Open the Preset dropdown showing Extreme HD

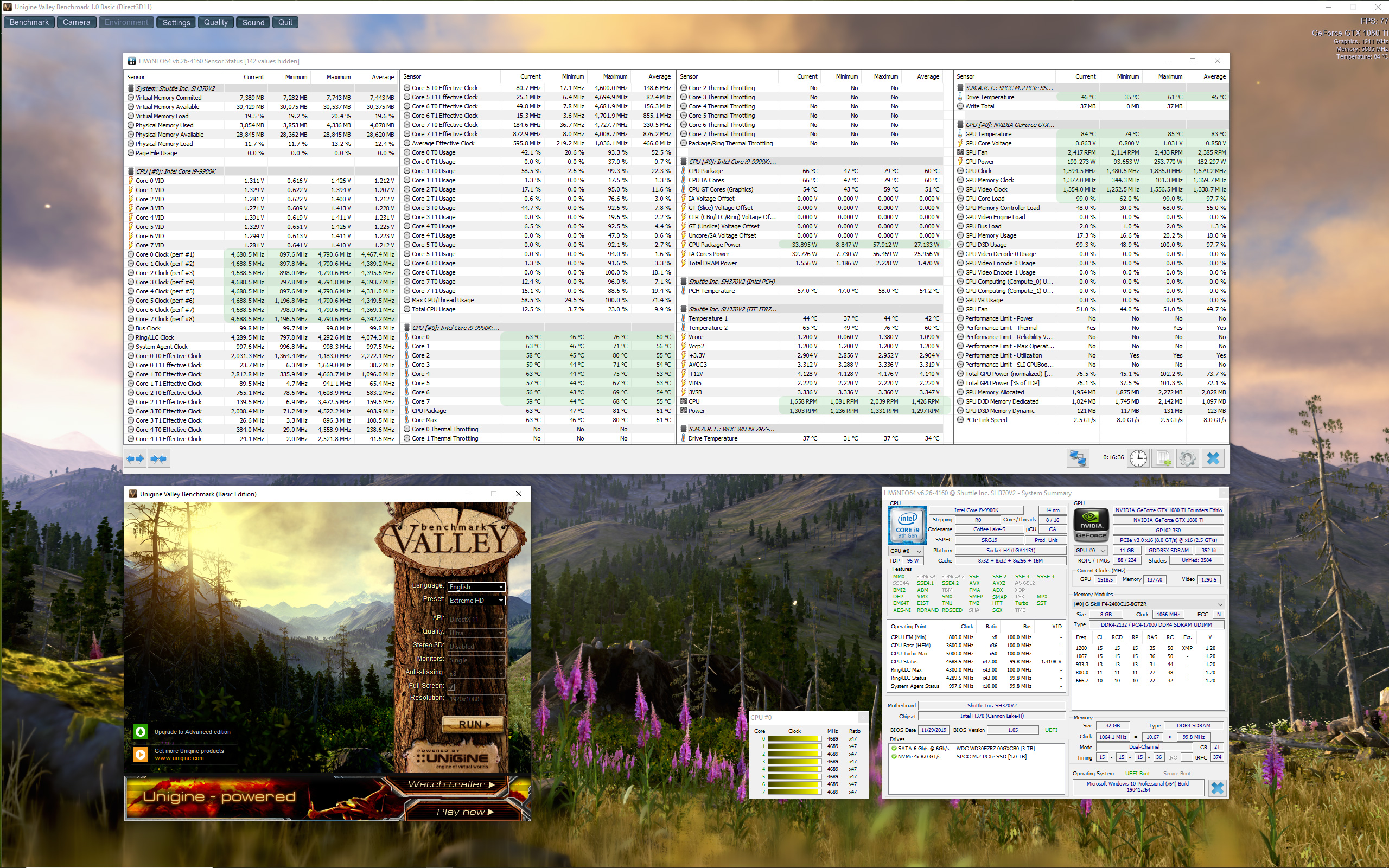476,601
